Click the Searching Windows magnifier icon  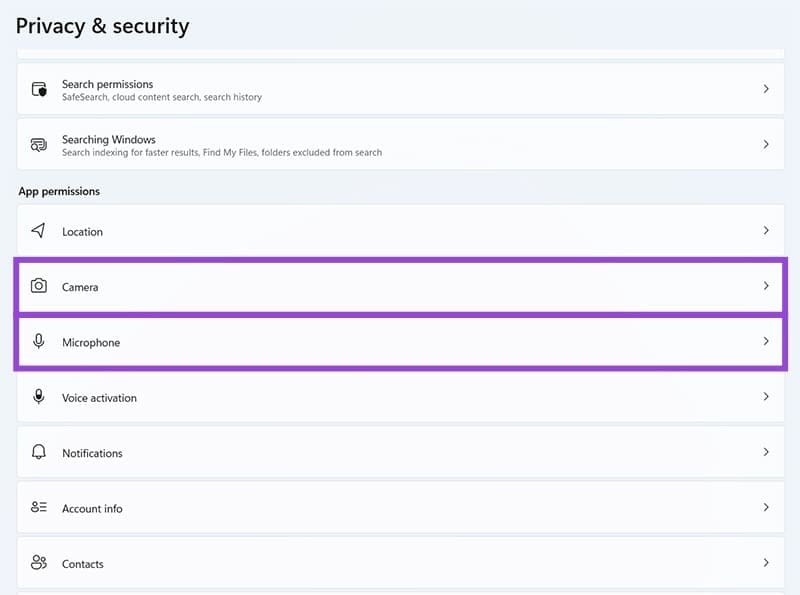pos(39,144)
